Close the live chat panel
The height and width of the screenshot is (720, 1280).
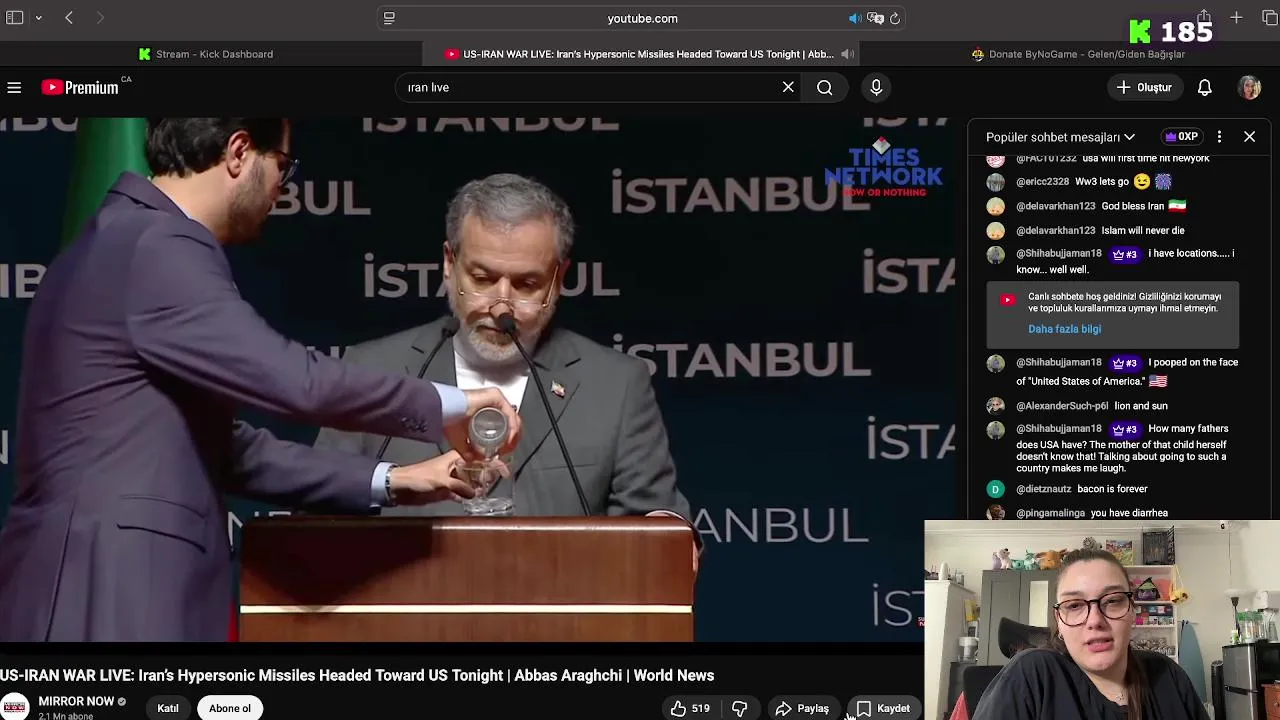1249,137
